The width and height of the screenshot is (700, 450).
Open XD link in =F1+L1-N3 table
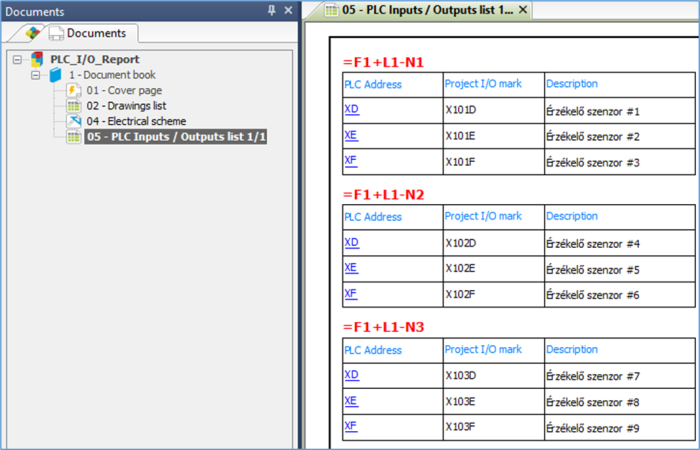click(351, 375)
